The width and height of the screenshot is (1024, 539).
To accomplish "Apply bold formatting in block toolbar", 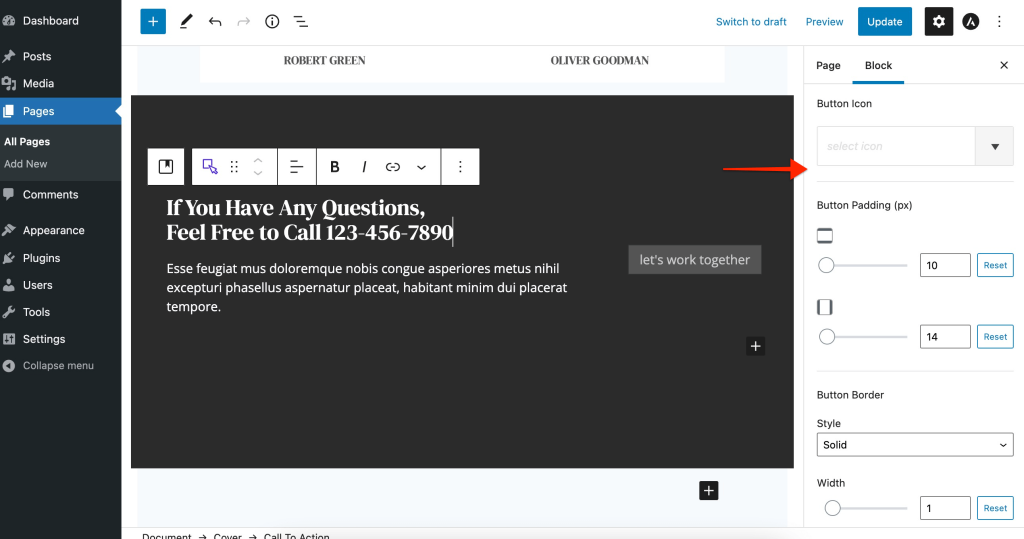I will [335, 167].
